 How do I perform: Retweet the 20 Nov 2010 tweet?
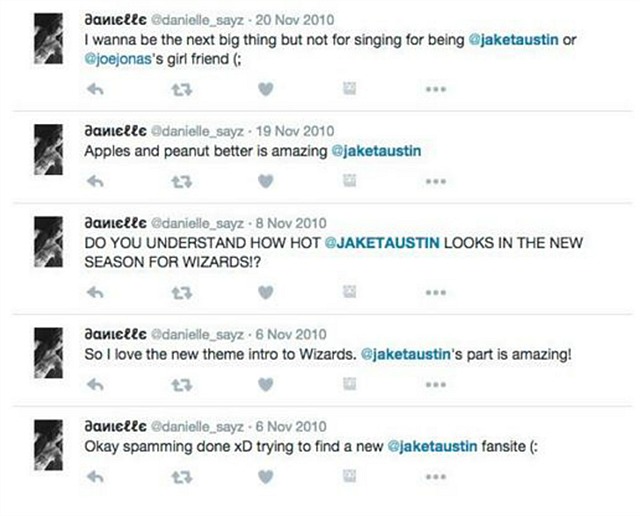(181, 89)
